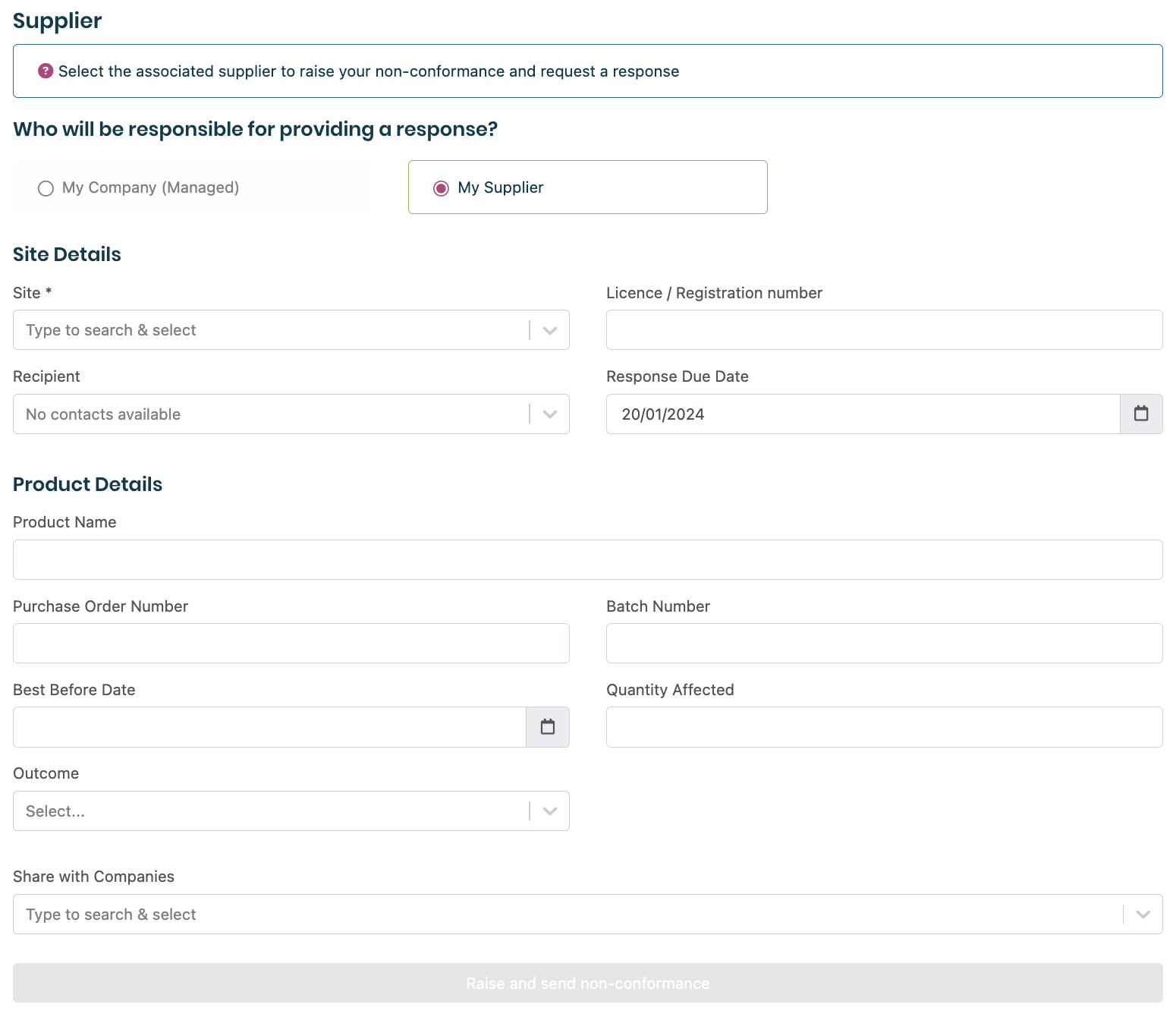Open the Recipient dropdown chevron

click(550, 414)
